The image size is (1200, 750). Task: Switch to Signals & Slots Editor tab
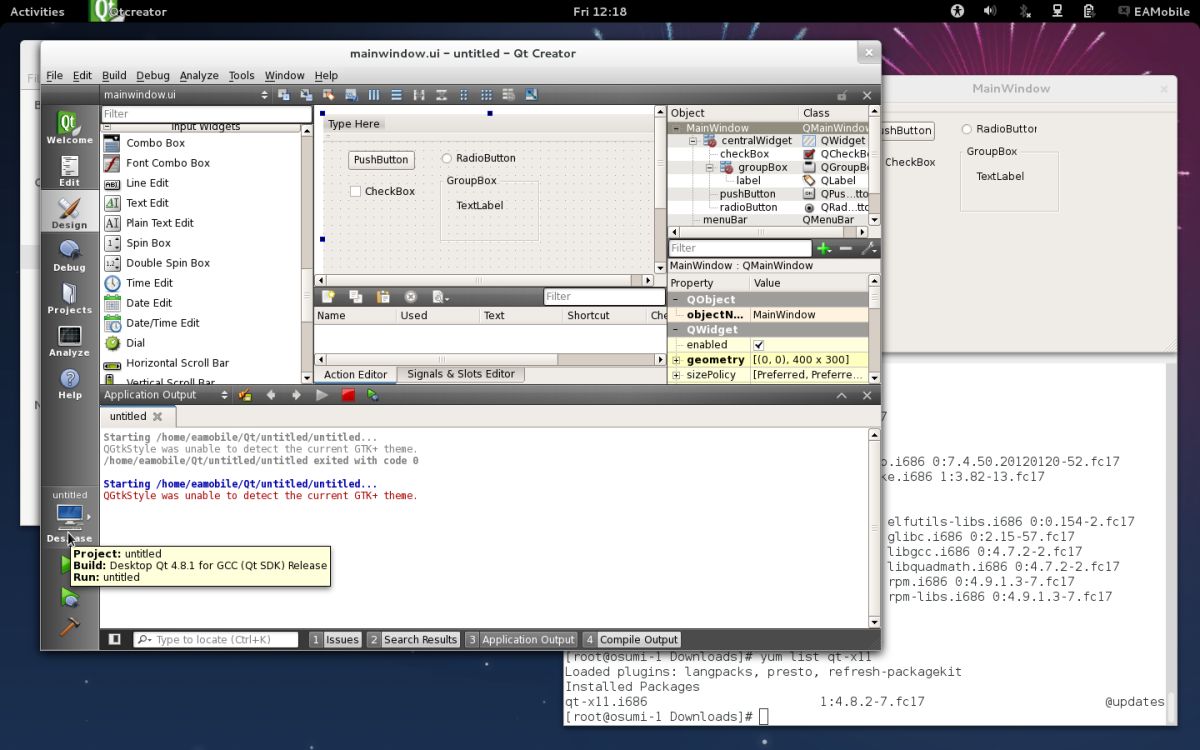click(x=460, y=374)
